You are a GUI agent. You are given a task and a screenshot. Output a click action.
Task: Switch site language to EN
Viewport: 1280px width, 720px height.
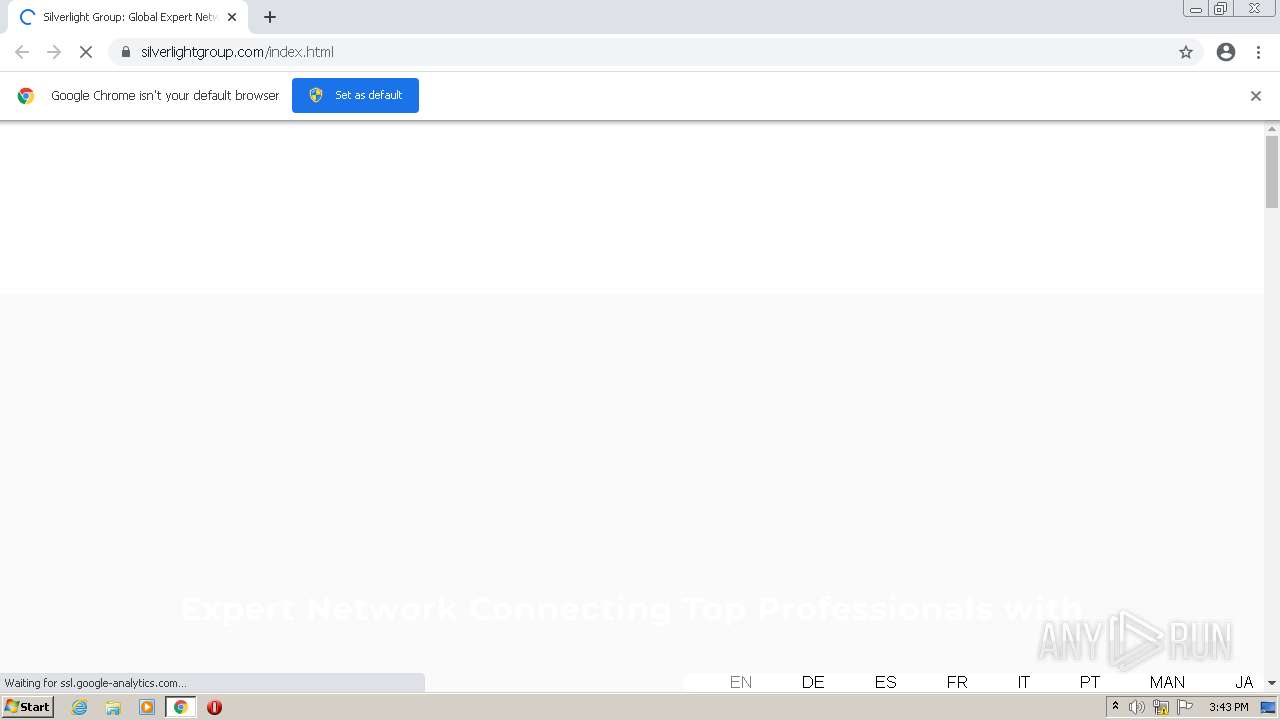point(741,682)
